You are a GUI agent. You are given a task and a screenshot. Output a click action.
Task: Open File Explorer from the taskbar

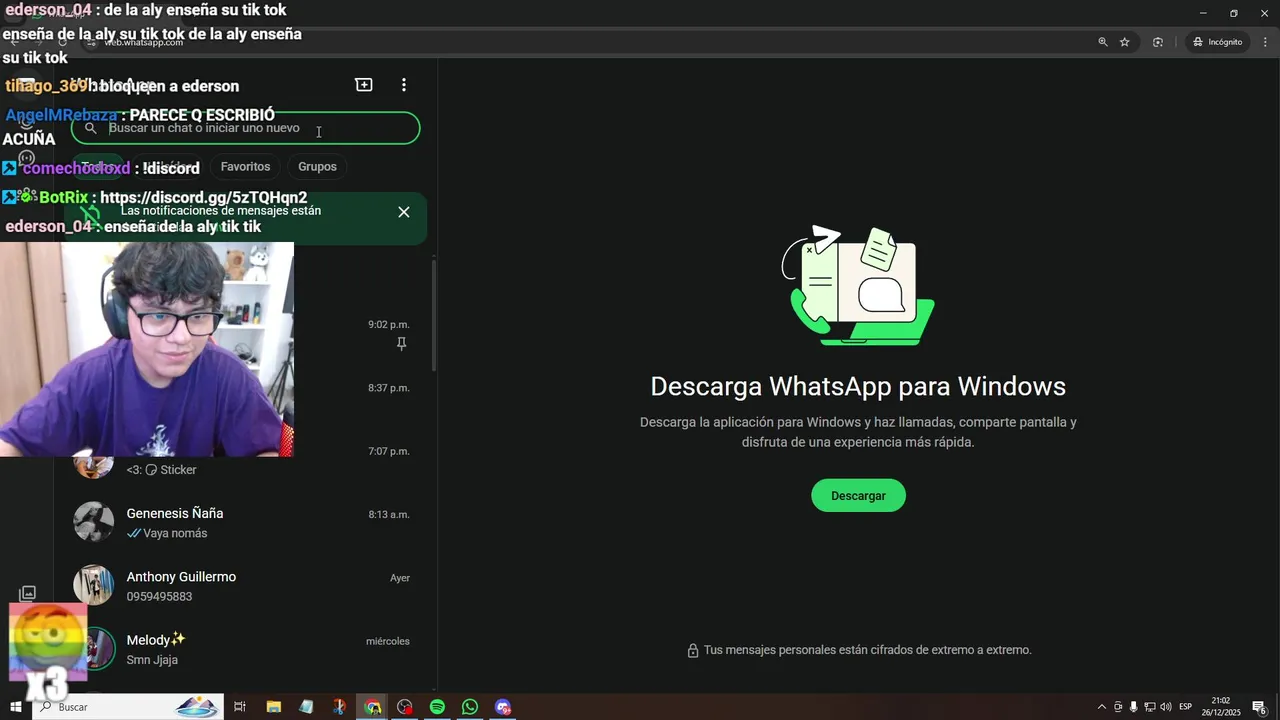(x=273, y=707)
